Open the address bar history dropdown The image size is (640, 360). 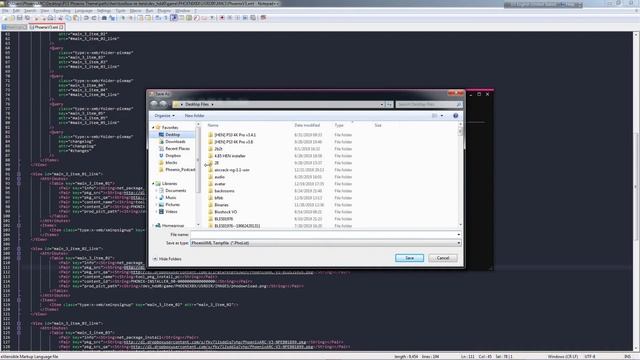click(382, 104)
